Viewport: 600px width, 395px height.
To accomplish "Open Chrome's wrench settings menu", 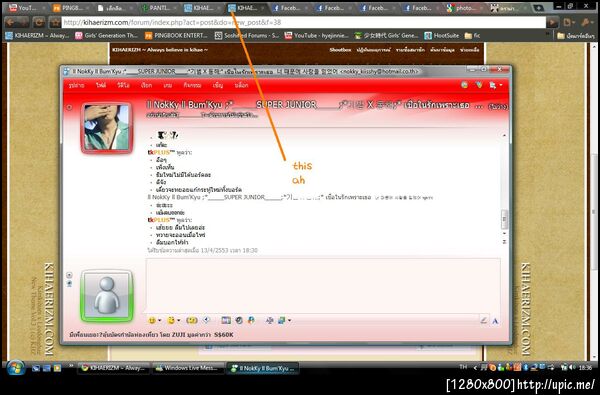I will point(587,23).
